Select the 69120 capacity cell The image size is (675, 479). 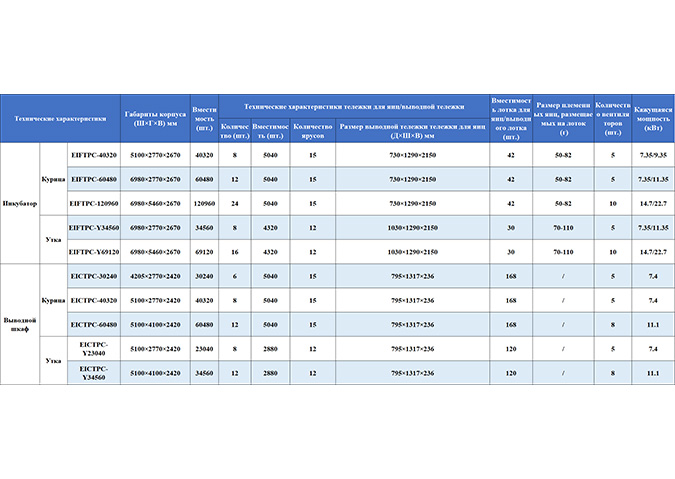tap(204, 252)
